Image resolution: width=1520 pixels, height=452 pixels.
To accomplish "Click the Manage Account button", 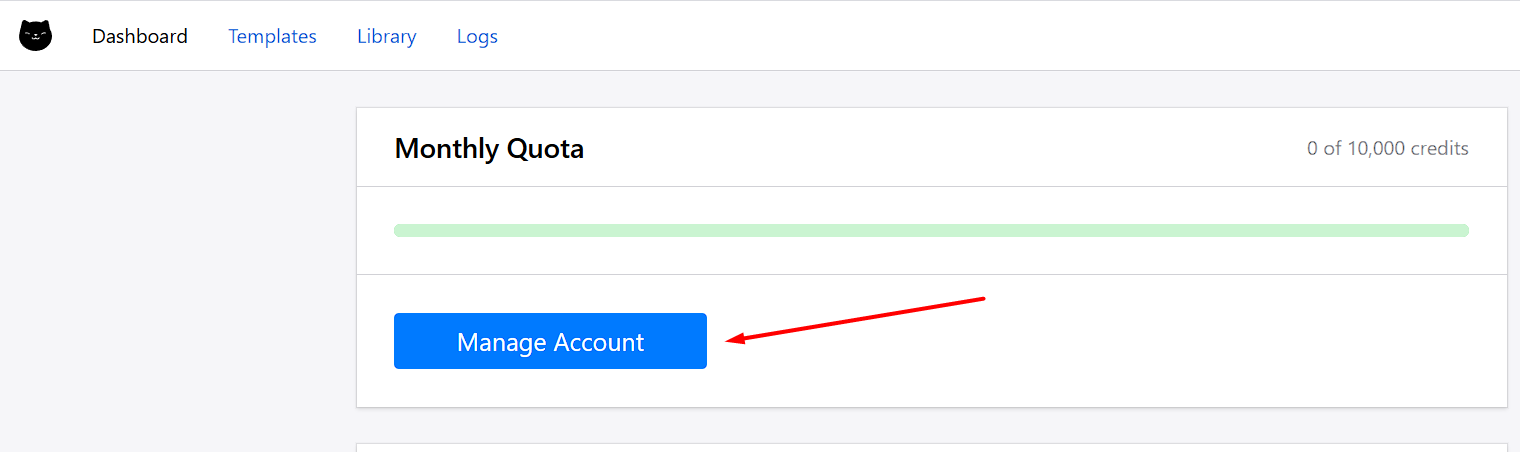I will (550, 341).
